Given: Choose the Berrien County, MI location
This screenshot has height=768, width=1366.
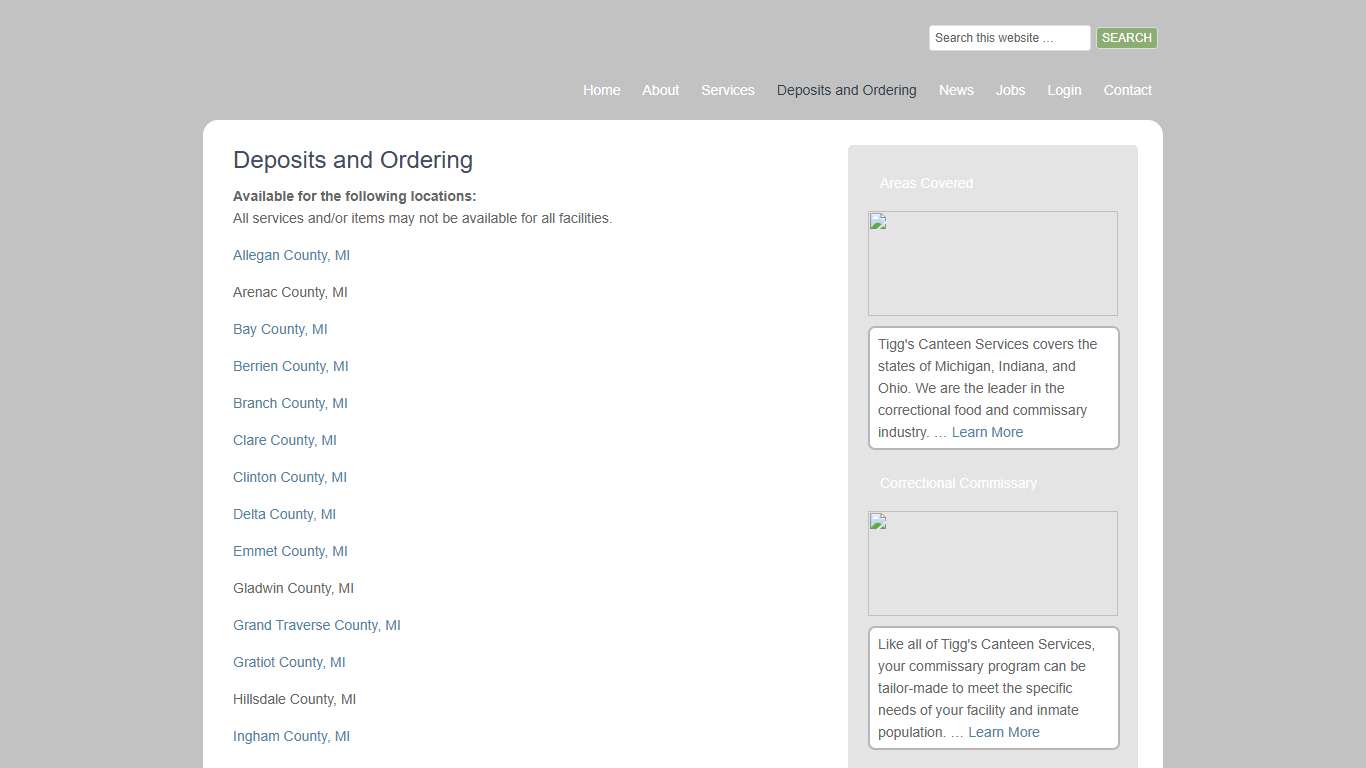Looking at the screenshot, I should pyautogui.click(x=290, y=366).
